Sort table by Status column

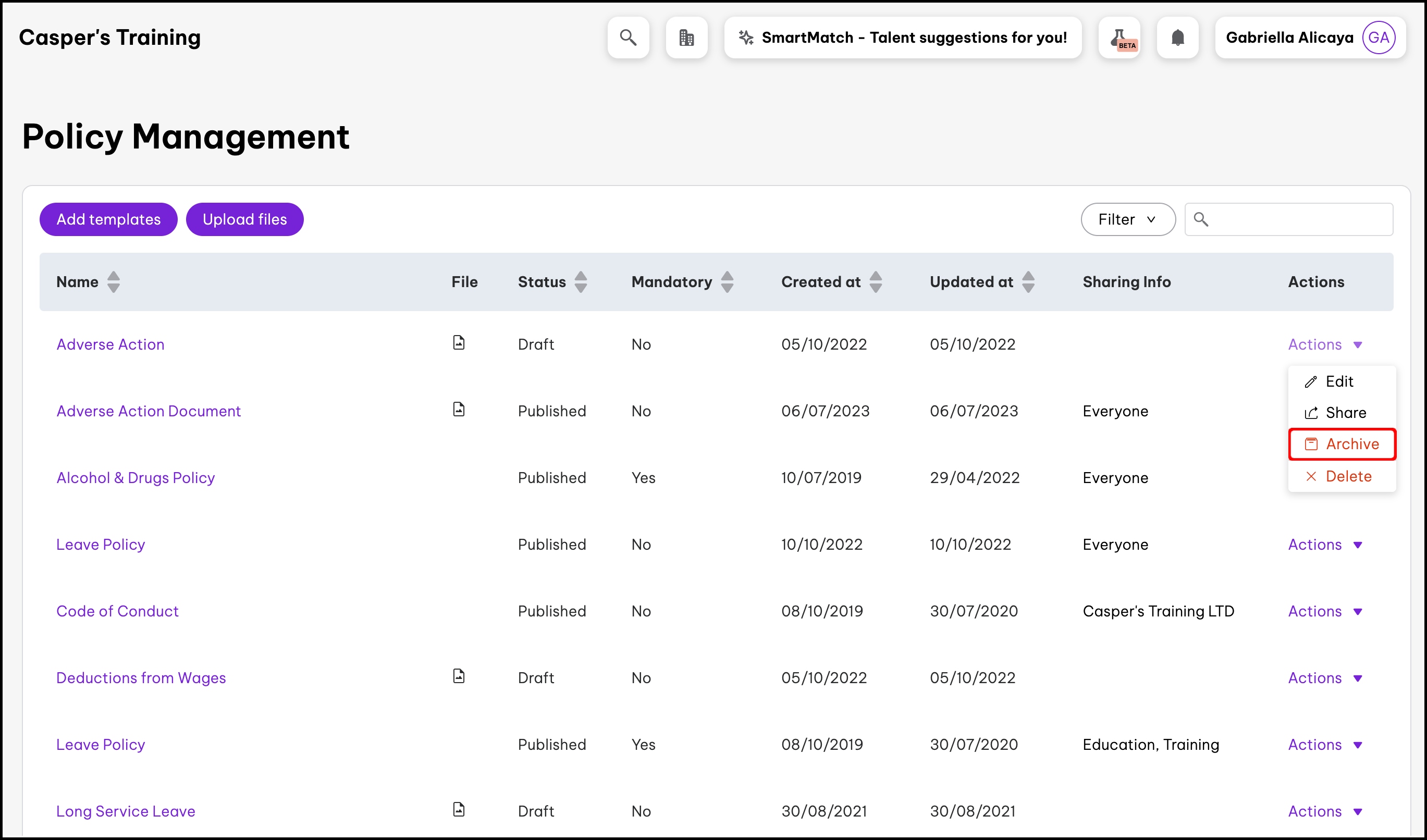[581, 282]
